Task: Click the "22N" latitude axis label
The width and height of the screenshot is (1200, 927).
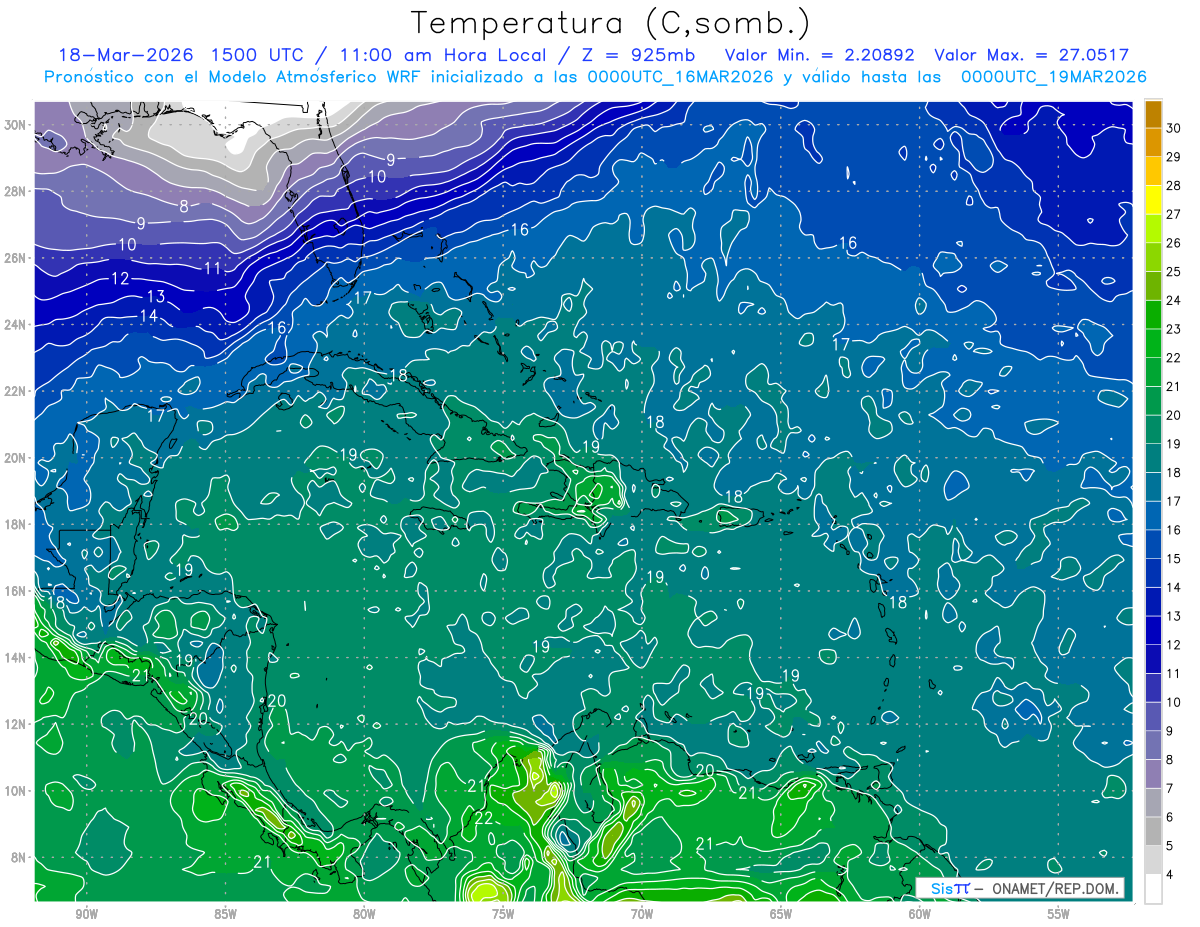Action: [x=17, y=391]
